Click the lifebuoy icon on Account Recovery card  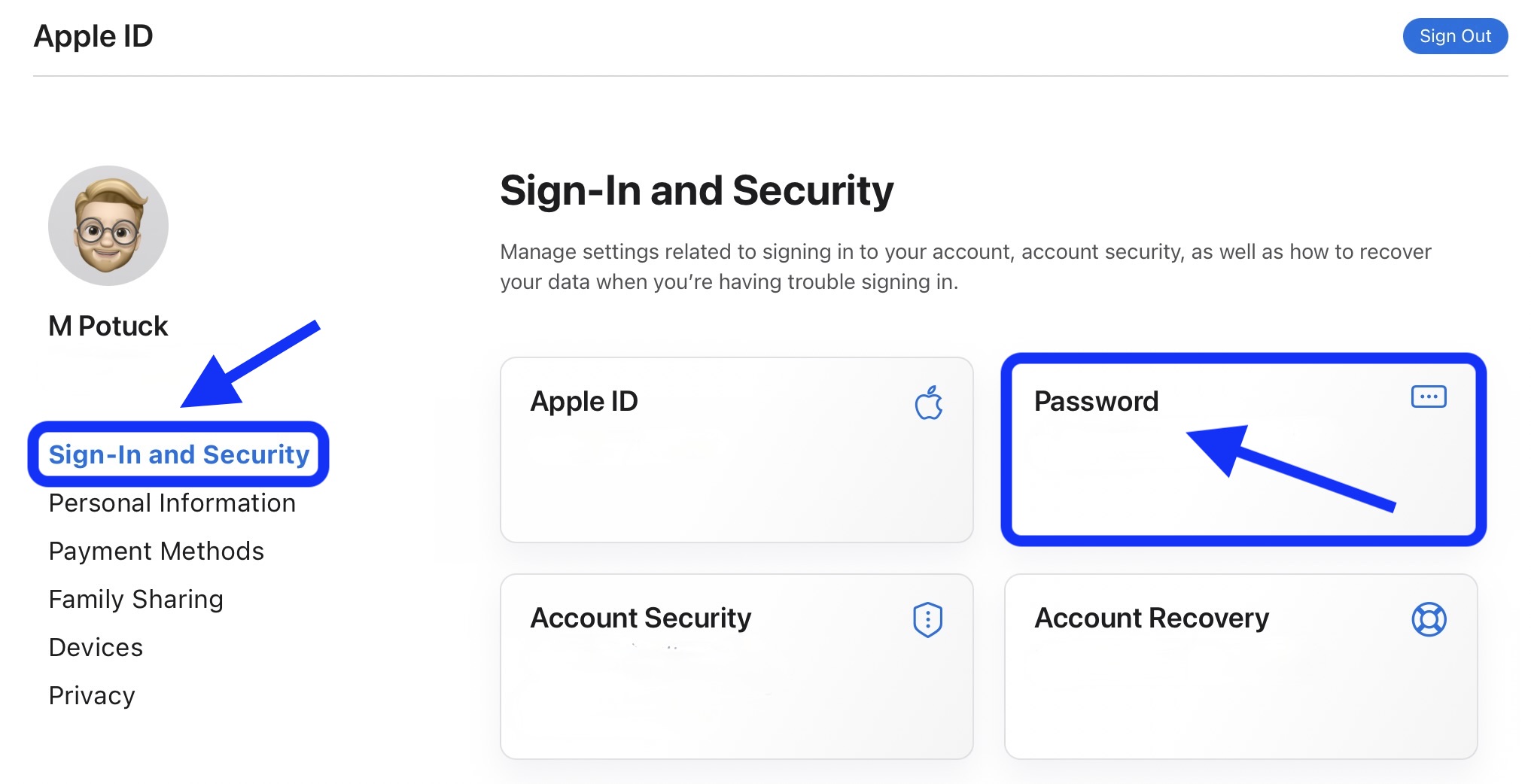[1428, 618]
